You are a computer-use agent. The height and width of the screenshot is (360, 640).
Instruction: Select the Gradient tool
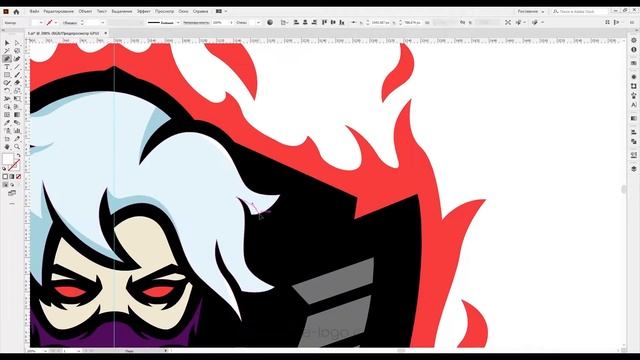(x=17, y=115)
